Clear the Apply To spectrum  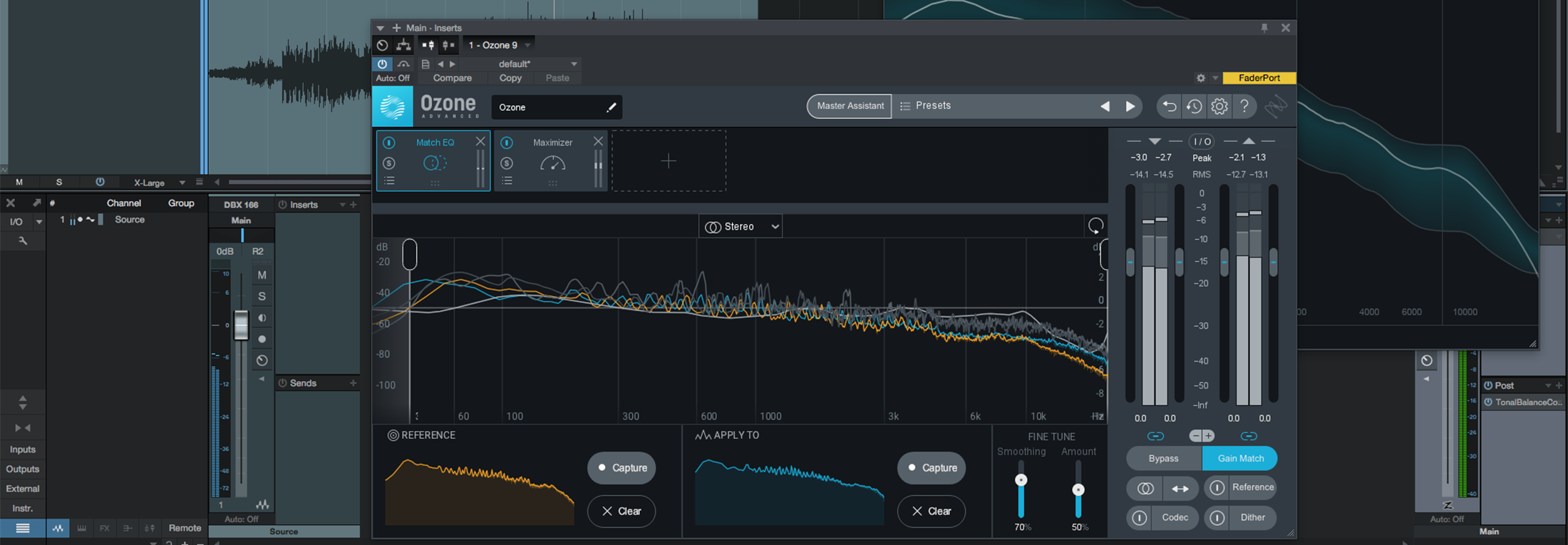click(x=932, y=511)
